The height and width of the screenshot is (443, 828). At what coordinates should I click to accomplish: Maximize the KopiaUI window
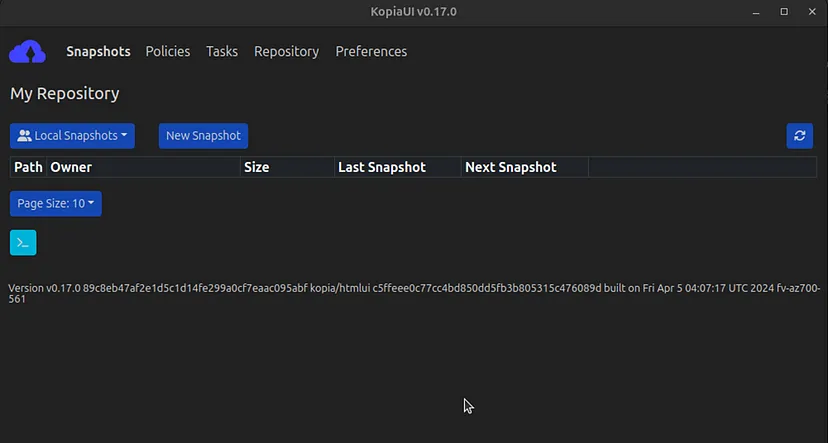[784, 11]
